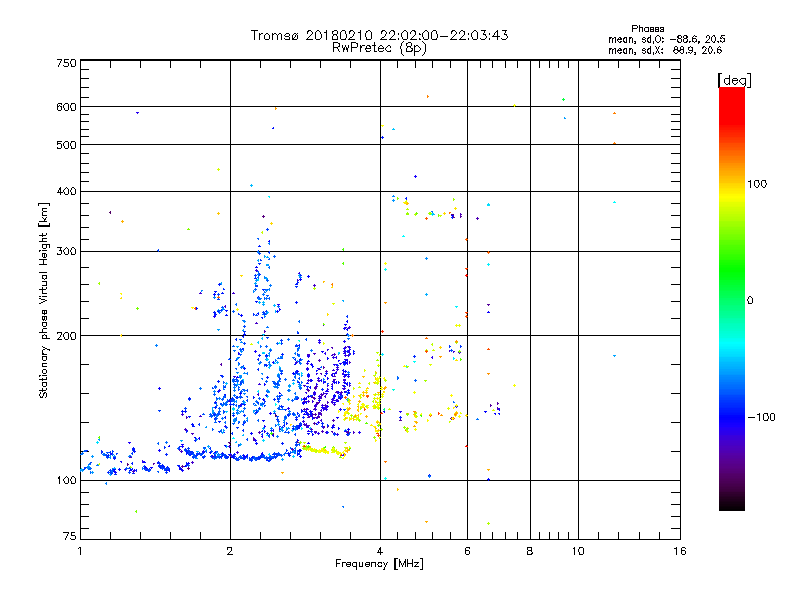Click the x-axis tick label '4'
Viewport: 800px width, 600px height.
(380, 551)
